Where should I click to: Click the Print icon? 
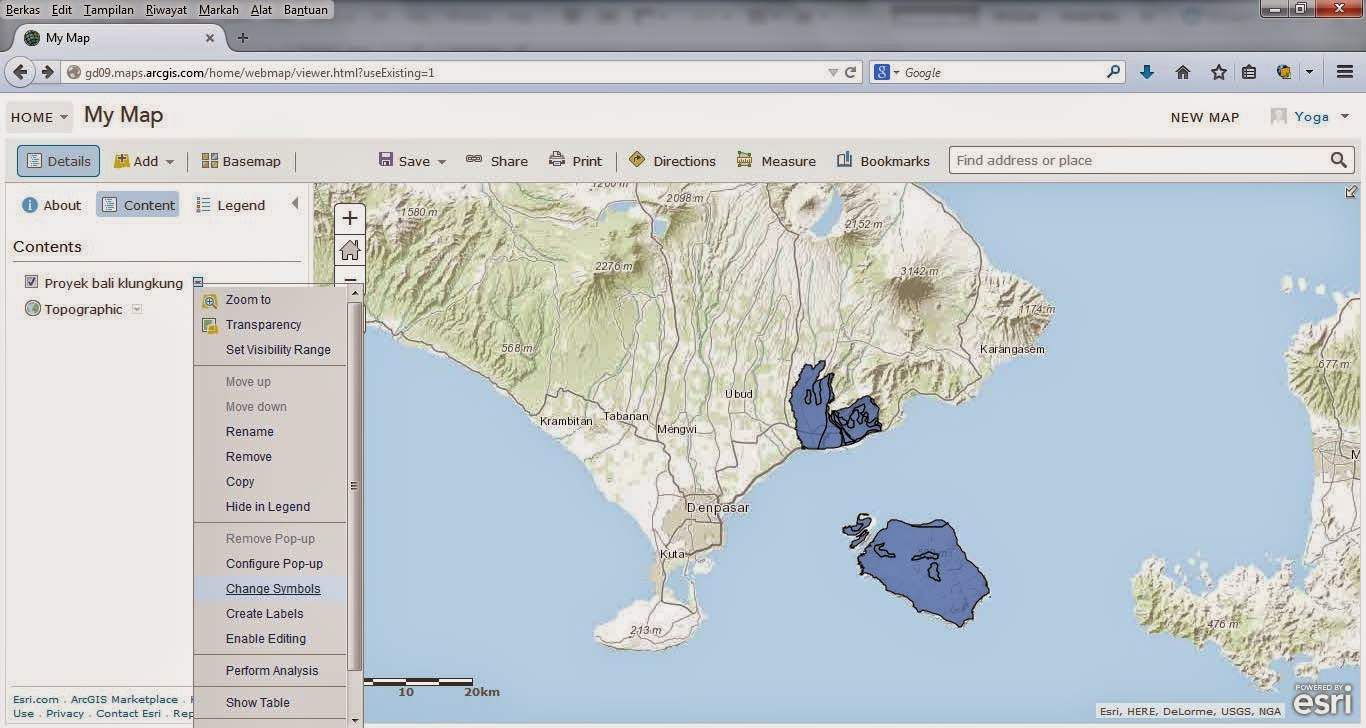click(575, 160)
